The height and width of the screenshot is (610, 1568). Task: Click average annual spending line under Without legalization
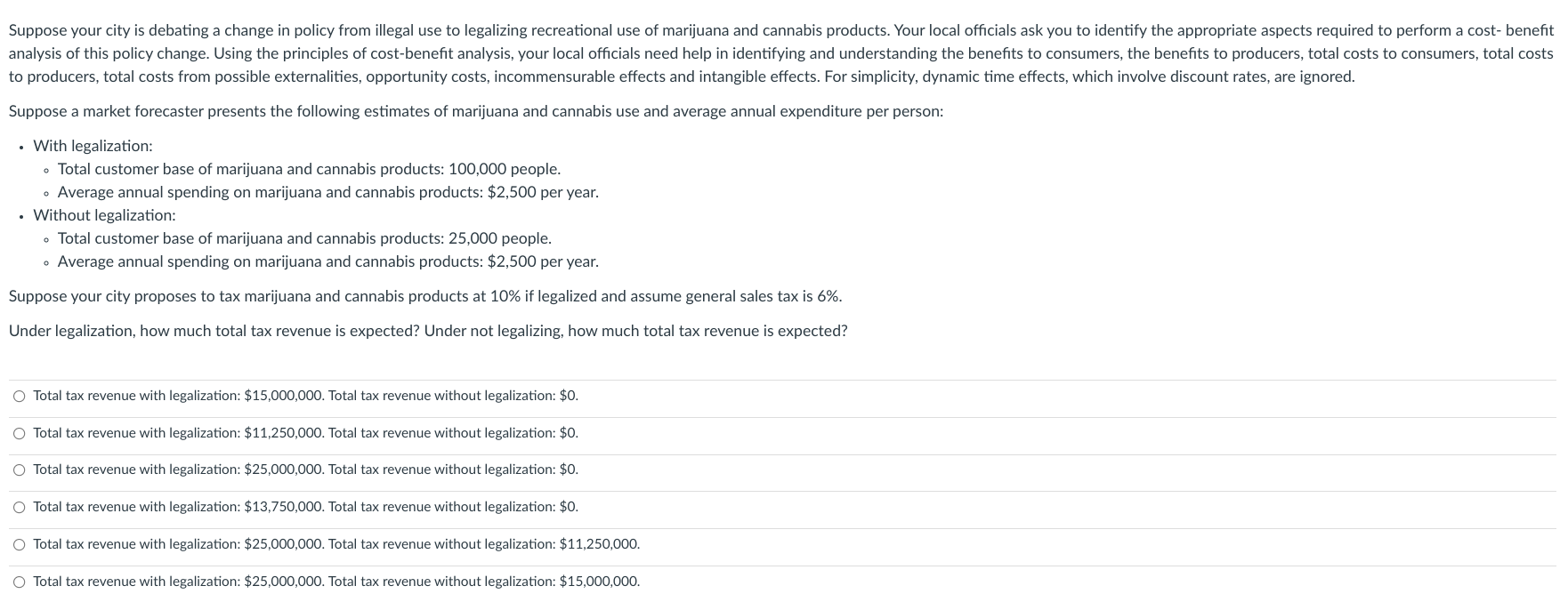pyautogui.click(x=327, y=261)
